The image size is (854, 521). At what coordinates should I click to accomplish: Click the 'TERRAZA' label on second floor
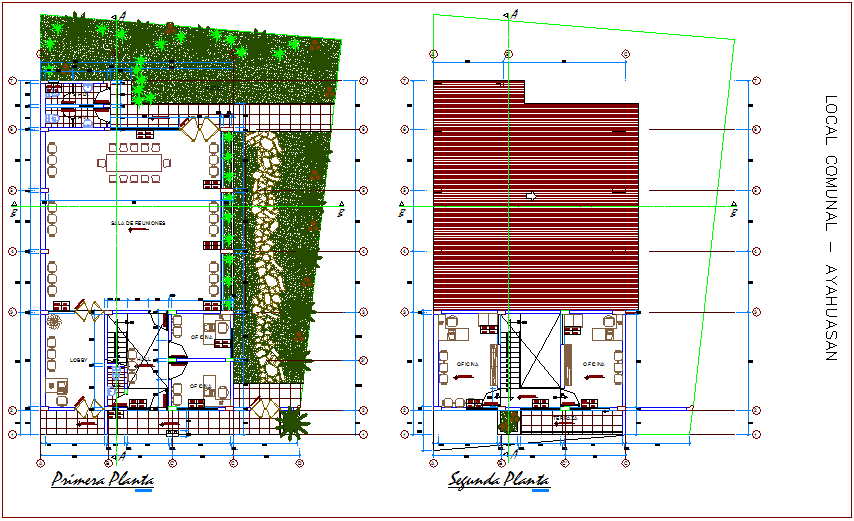tap(565, 418)
